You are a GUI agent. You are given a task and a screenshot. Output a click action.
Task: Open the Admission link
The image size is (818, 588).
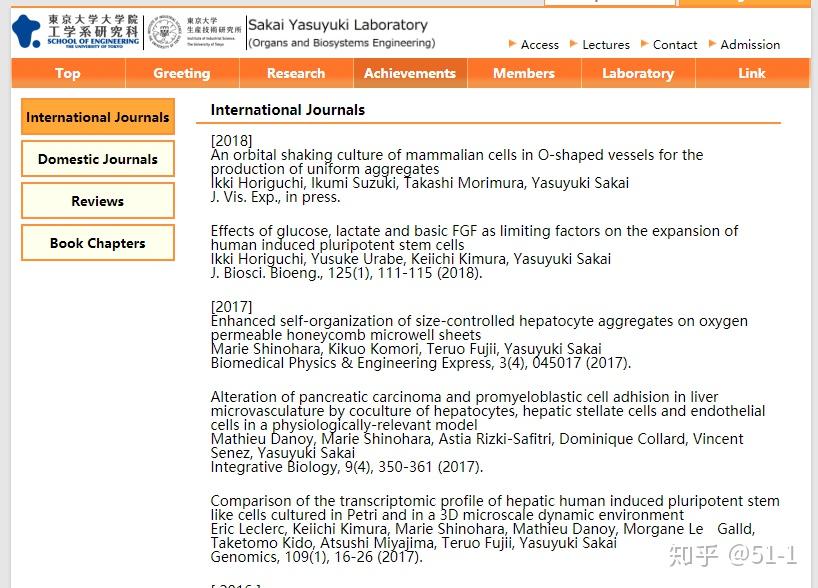pos(750,45)
